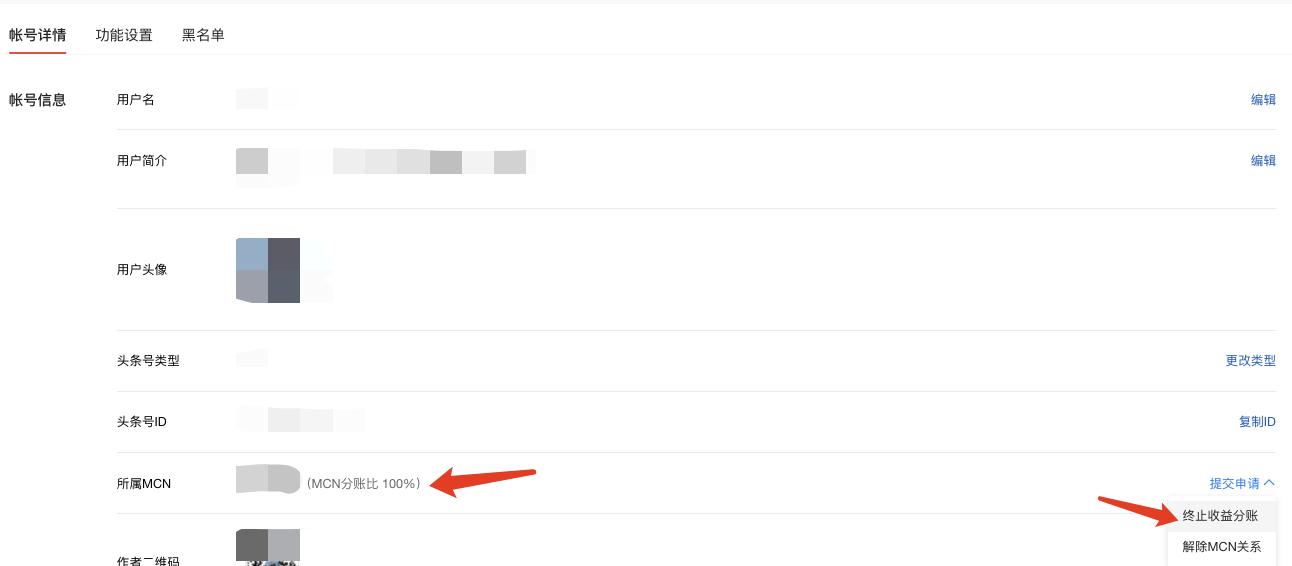1292x566 pixels.
Task: Click 编辑 link in the 用户简介 row
Action: (x=1263, y=160)
